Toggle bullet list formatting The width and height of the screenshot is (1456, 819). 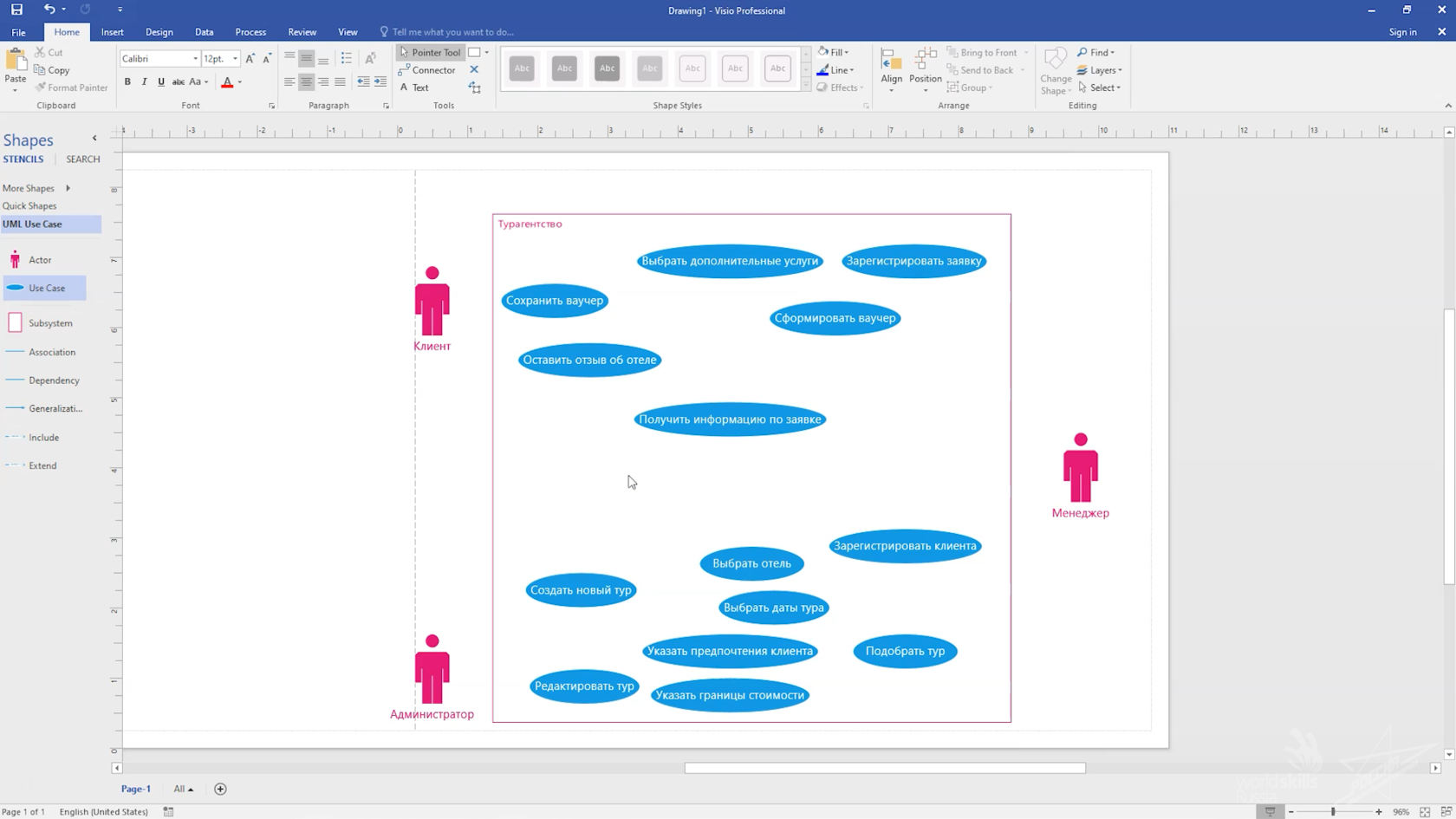(x=346, y=58)
